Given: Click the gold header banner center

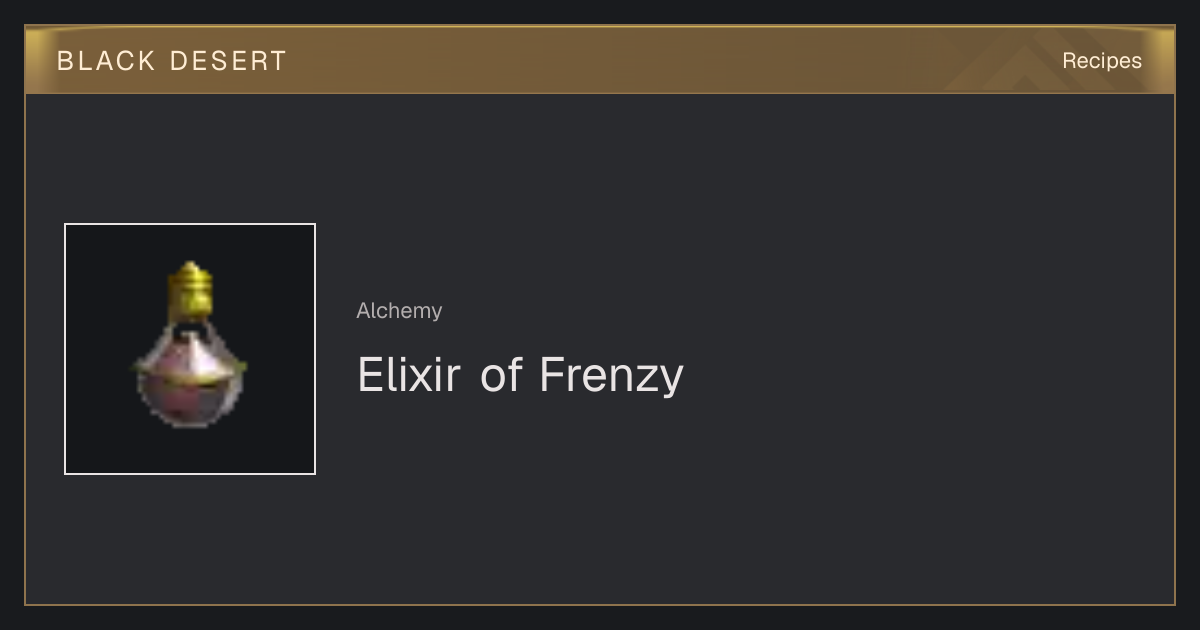Looking at the screenshot, I should pyautogui.click(x=600, y=60).
